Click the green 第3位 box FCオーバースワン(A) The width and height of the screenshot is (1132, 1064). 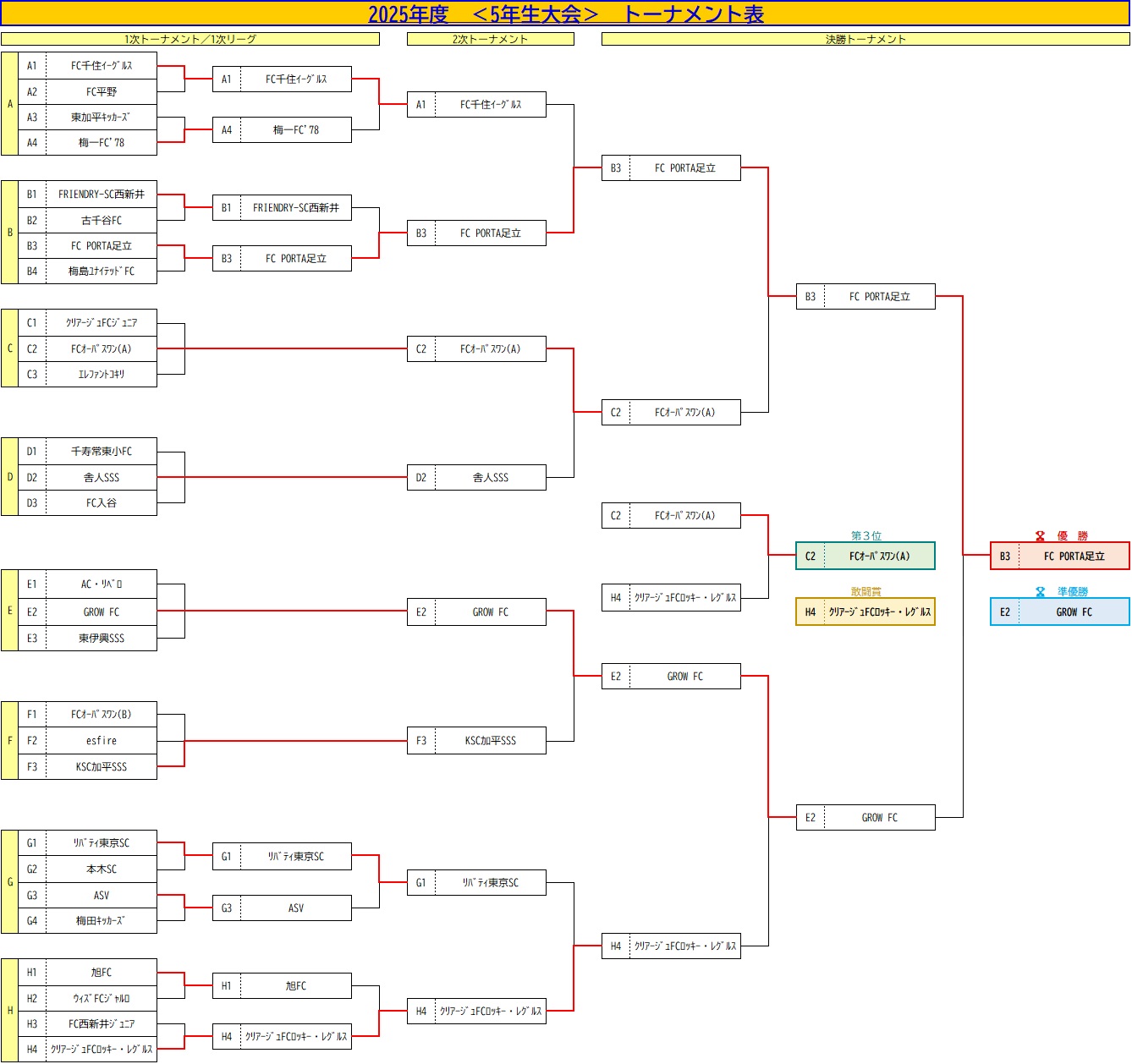(865, 556)
